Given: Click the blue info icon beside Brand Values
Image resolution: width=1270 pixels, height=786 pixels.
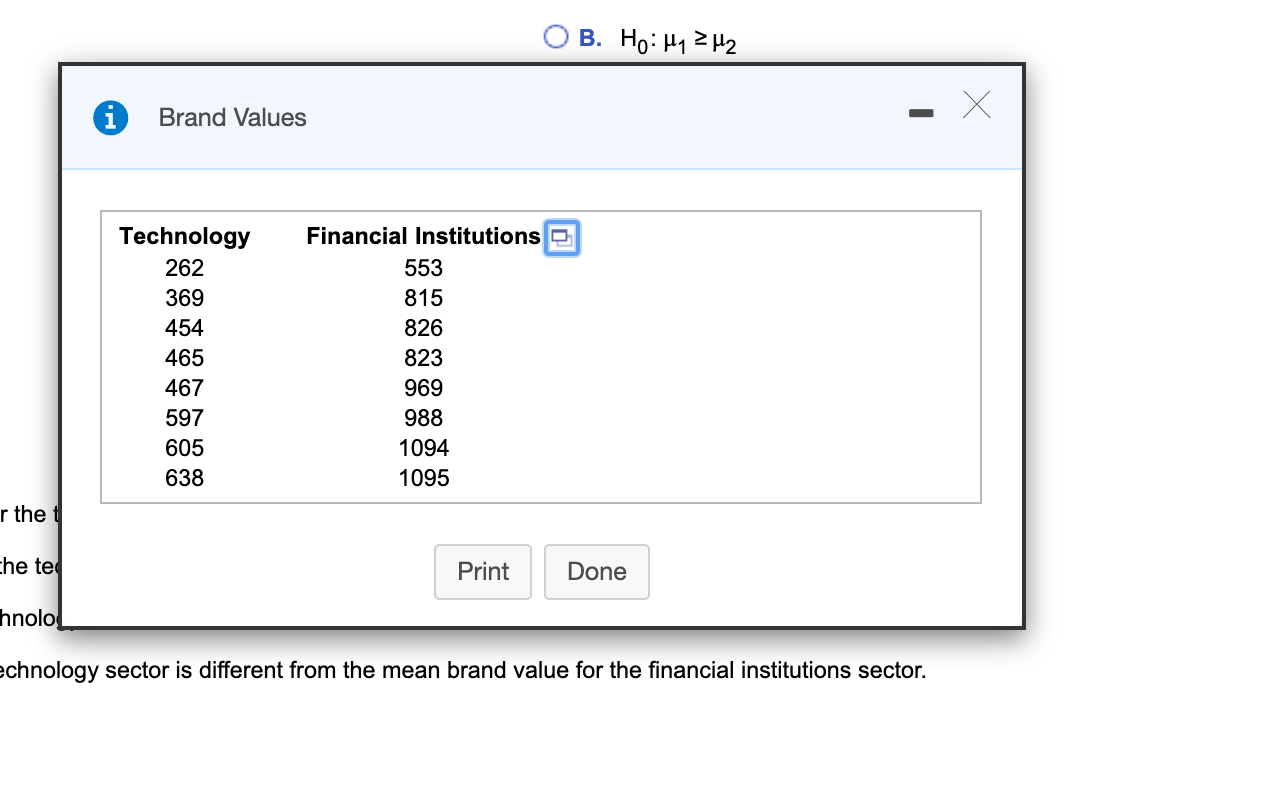Looking at the screenshot, I should pyautogui.click(x=110, y=117).
